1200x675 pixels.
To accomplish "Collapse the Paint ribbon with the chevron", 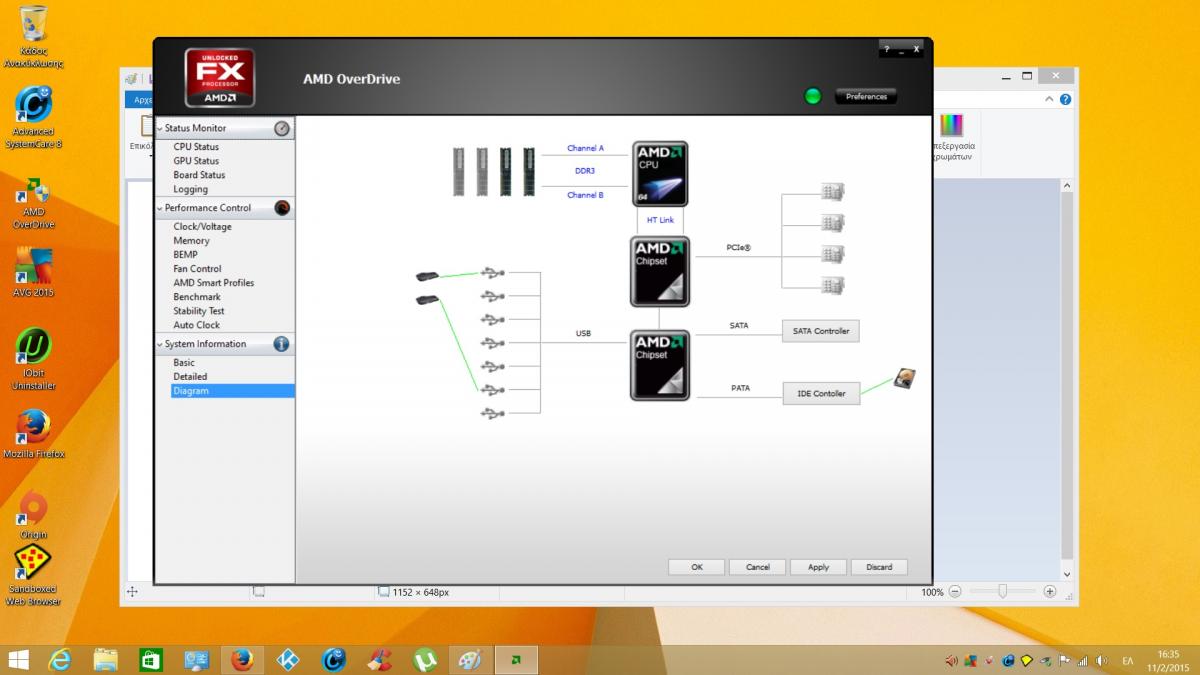I will tap(1050, 99).
